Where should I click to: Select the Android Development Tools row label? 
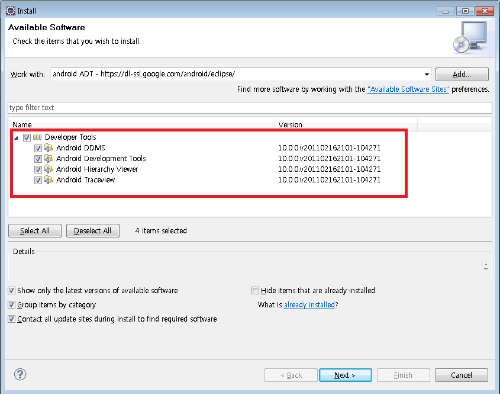tap(101, 158)
